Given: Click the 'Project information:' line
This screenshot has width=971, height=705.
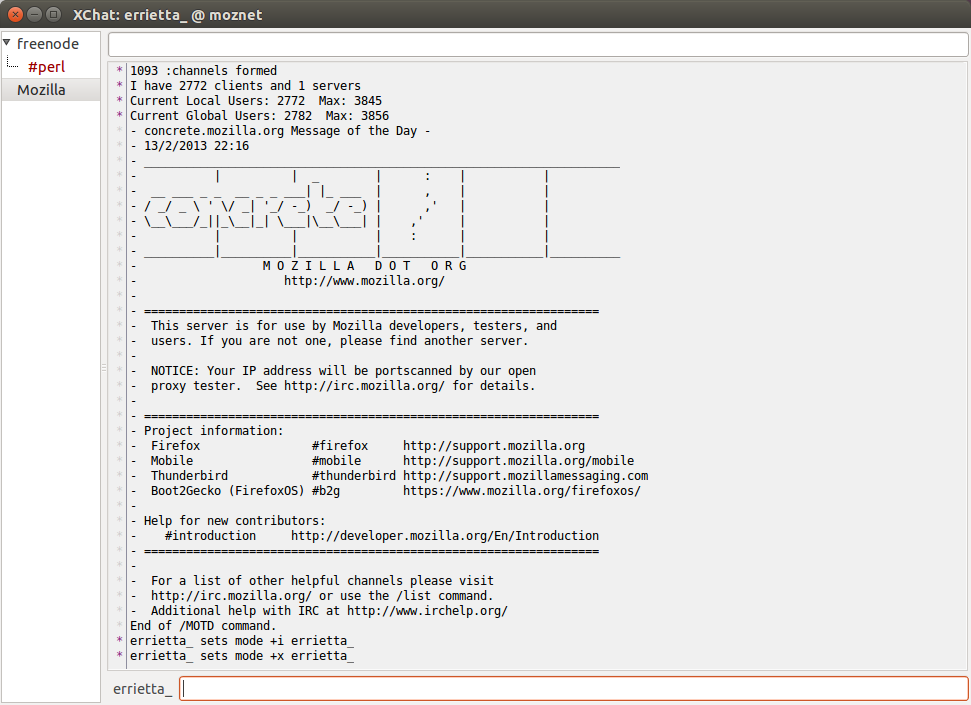Looking at the screenshot, I should [214, 431].
